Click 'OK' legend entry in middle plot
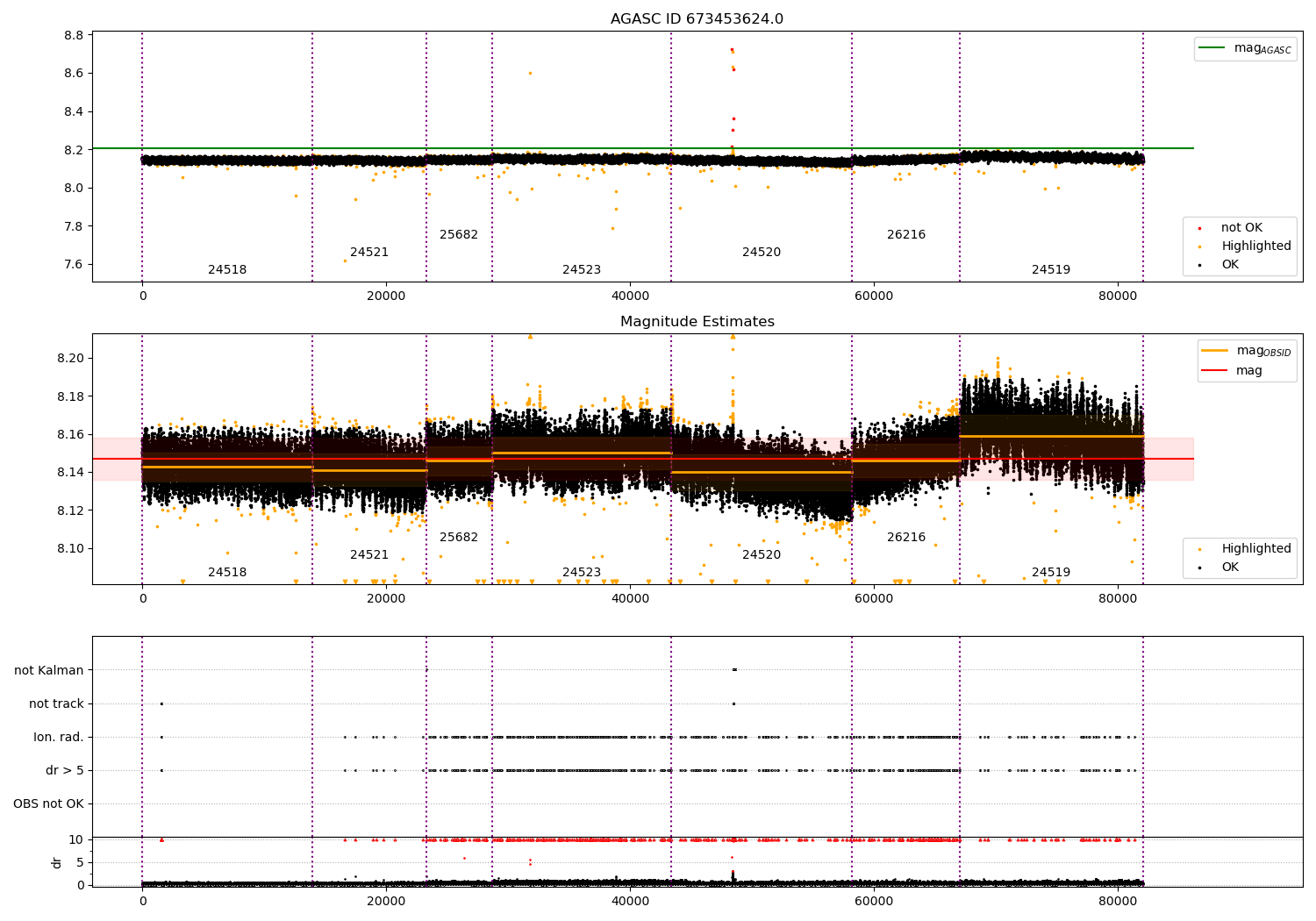 pyautogui.click(x=1219, y=568)
